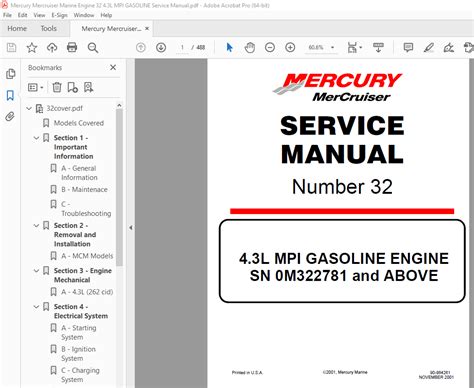Image resolution: width=474 pixels, height=388 pixels.
Task: Open the E-Sign menu
Action: [x=59, y=15]
